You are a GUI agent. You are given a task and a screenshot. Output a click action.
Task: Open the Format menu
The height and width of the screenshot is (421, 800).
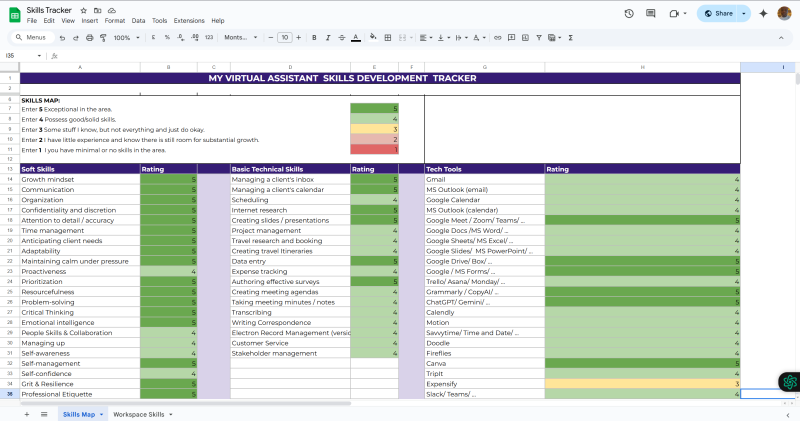[x=115, y=21]
